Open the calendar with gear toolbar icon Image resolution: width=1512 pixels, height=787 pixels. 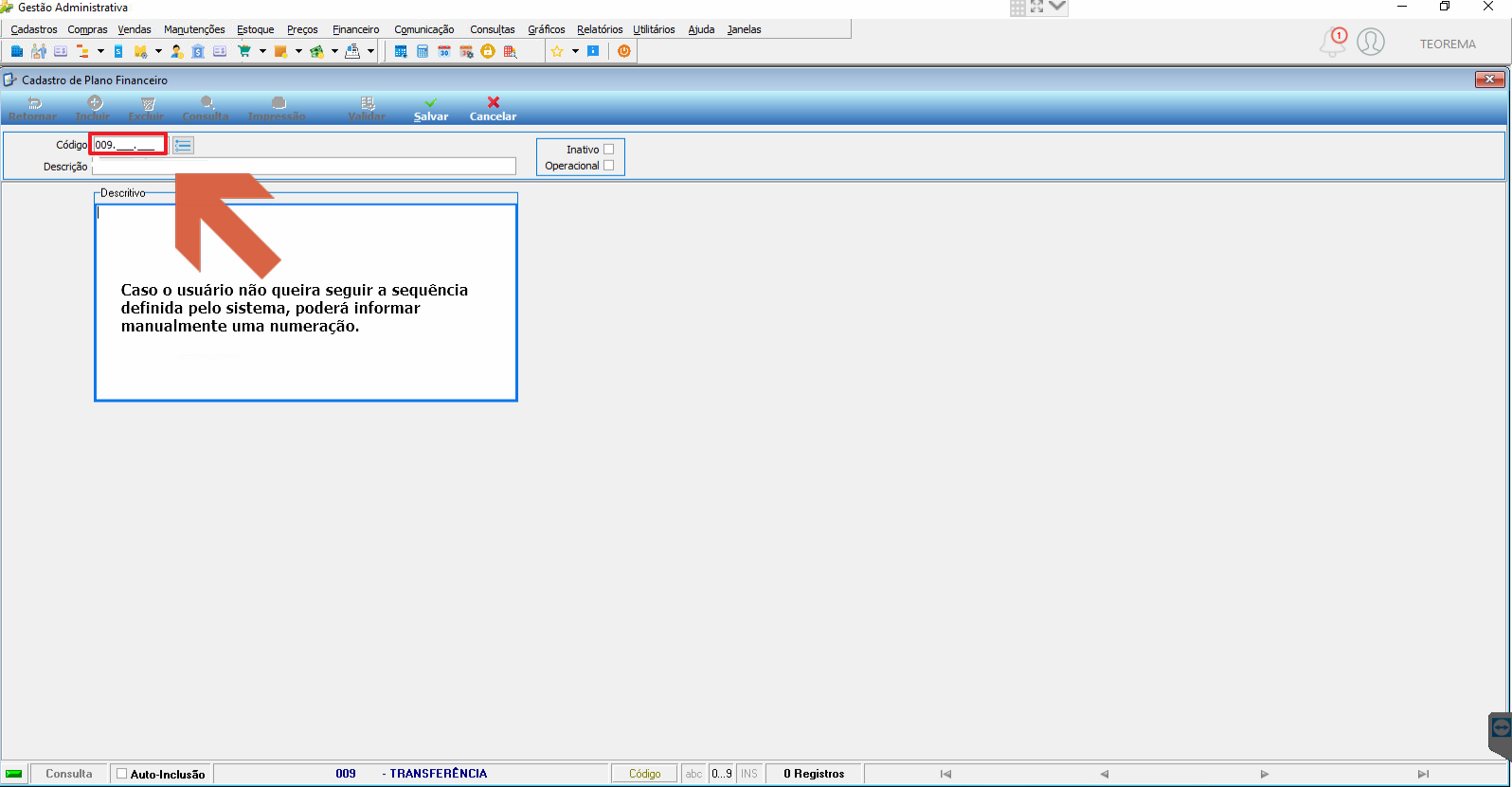466,51
